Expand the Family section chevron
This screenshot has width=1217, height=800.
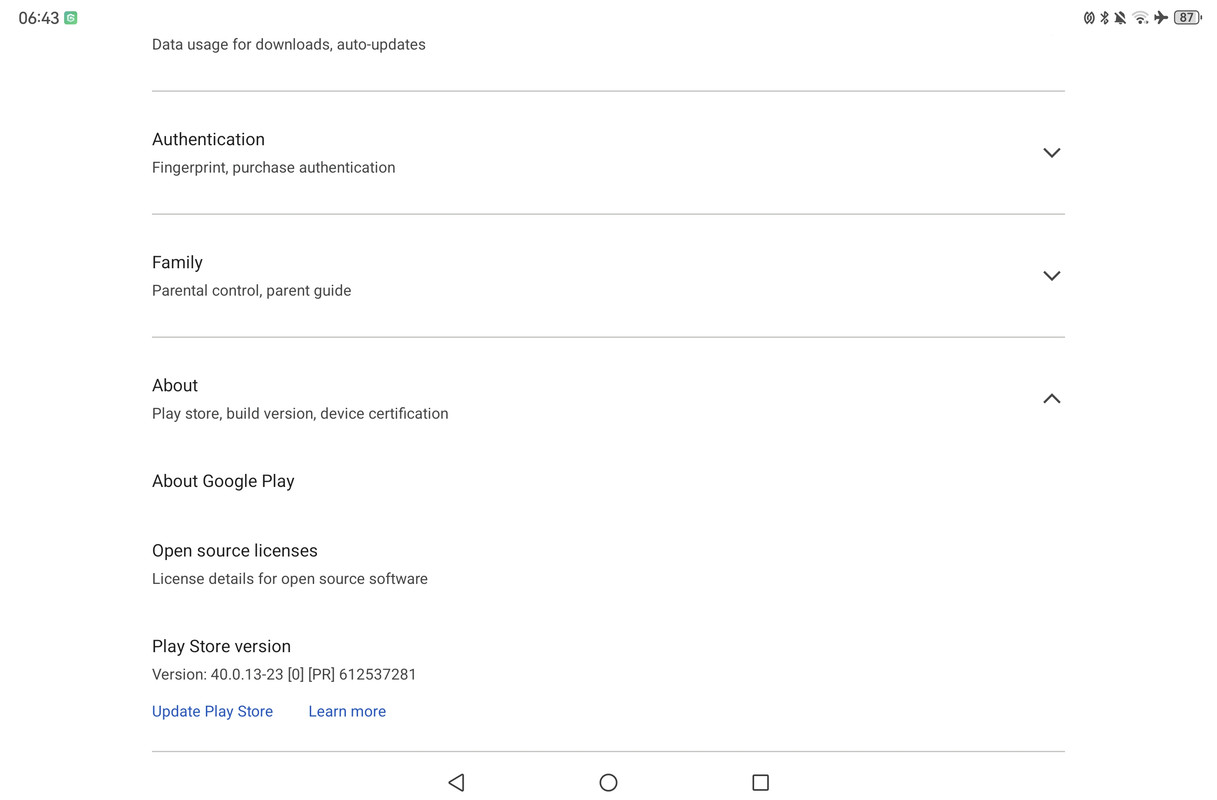point(1051,276)
